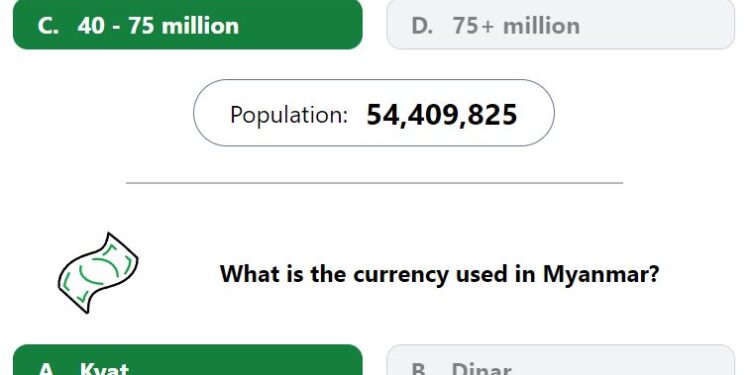Pick answer A. Kyat

click(188, 360)
